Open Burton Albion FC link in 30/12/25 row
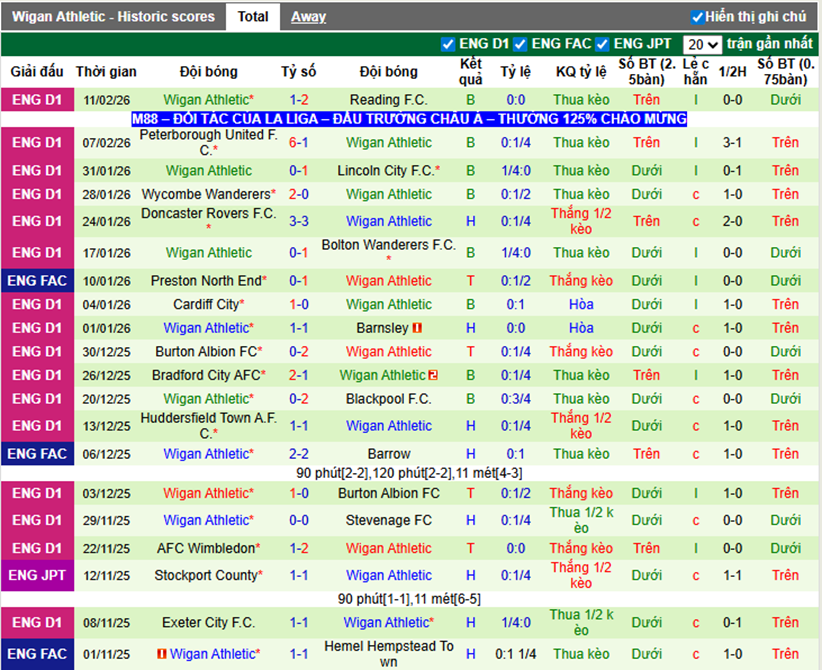Image resolution: width=822 pixels, height=670 pixels. tap(206, 352)
